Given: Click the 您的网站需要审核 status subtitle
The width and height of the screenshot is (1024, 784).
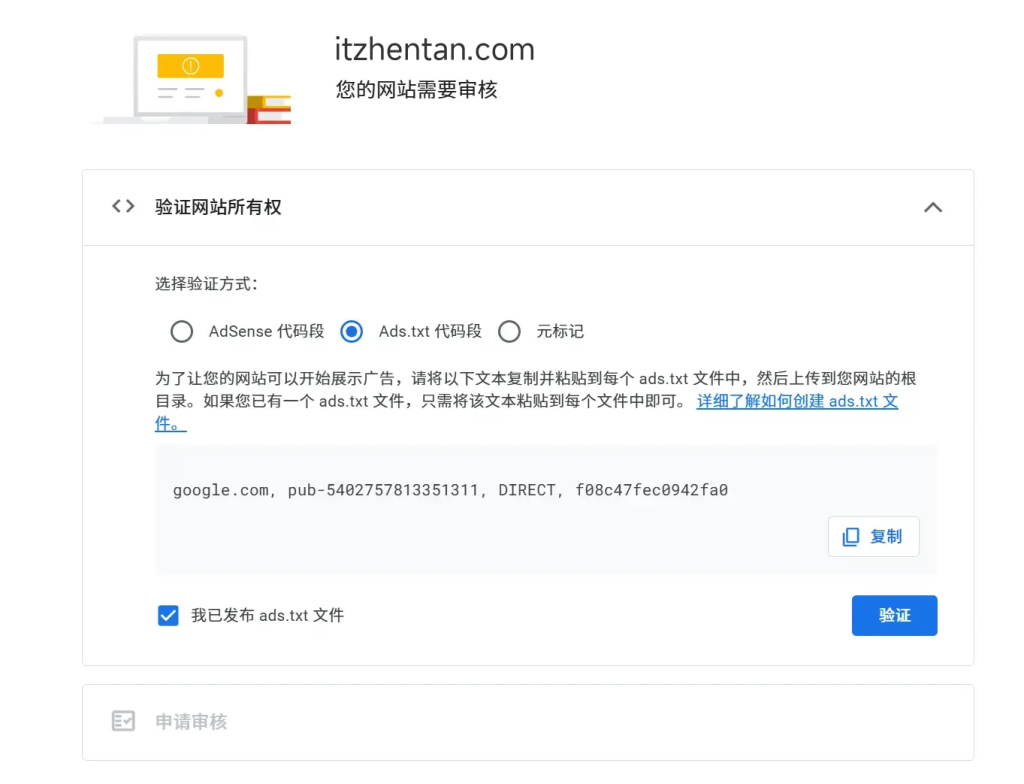Looking at the screenshot, I should click(416, 90).
